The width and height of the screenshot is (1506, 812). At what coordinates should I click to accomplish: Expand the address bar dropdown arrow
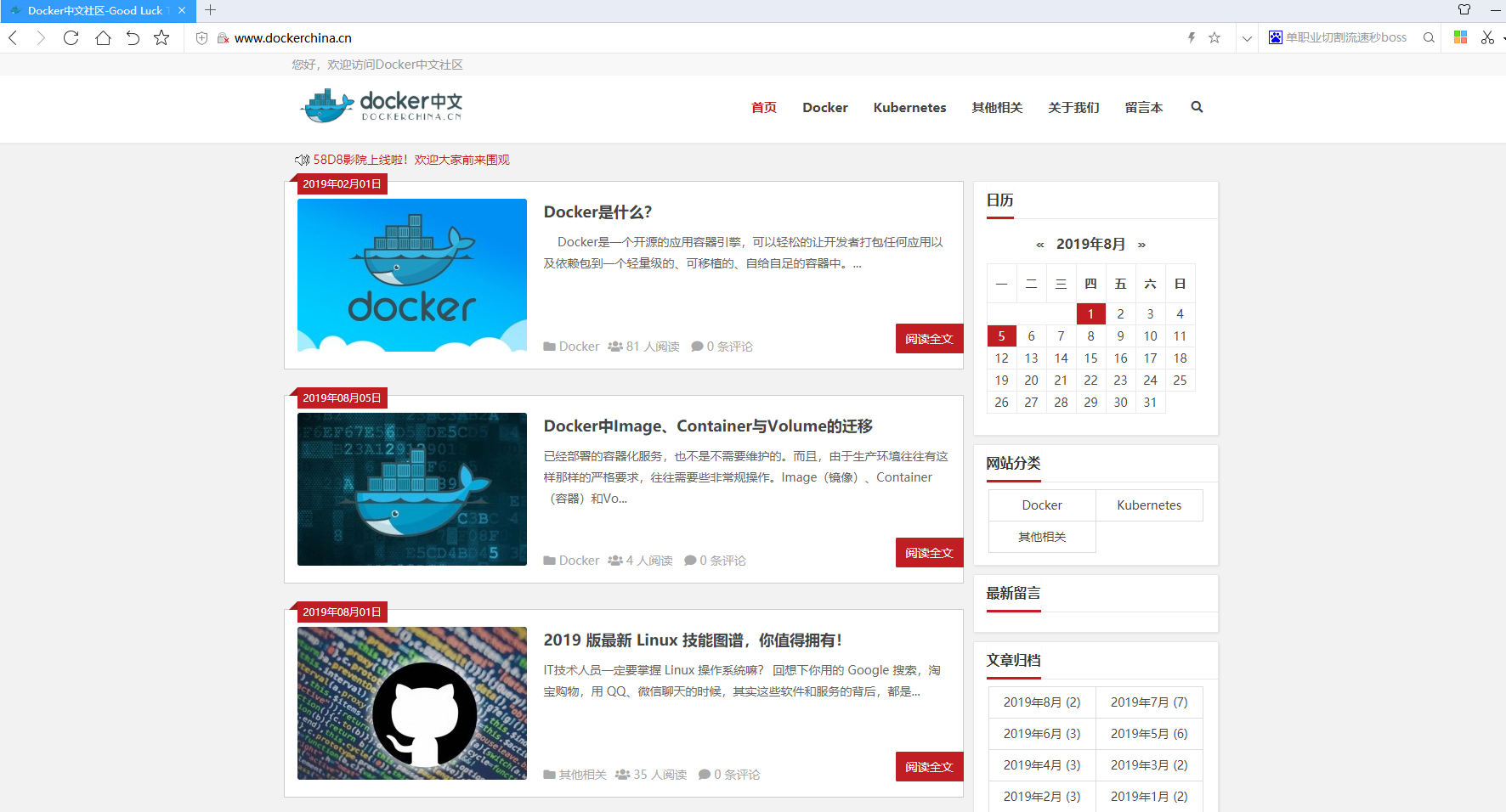click(x=1247, y=38)
